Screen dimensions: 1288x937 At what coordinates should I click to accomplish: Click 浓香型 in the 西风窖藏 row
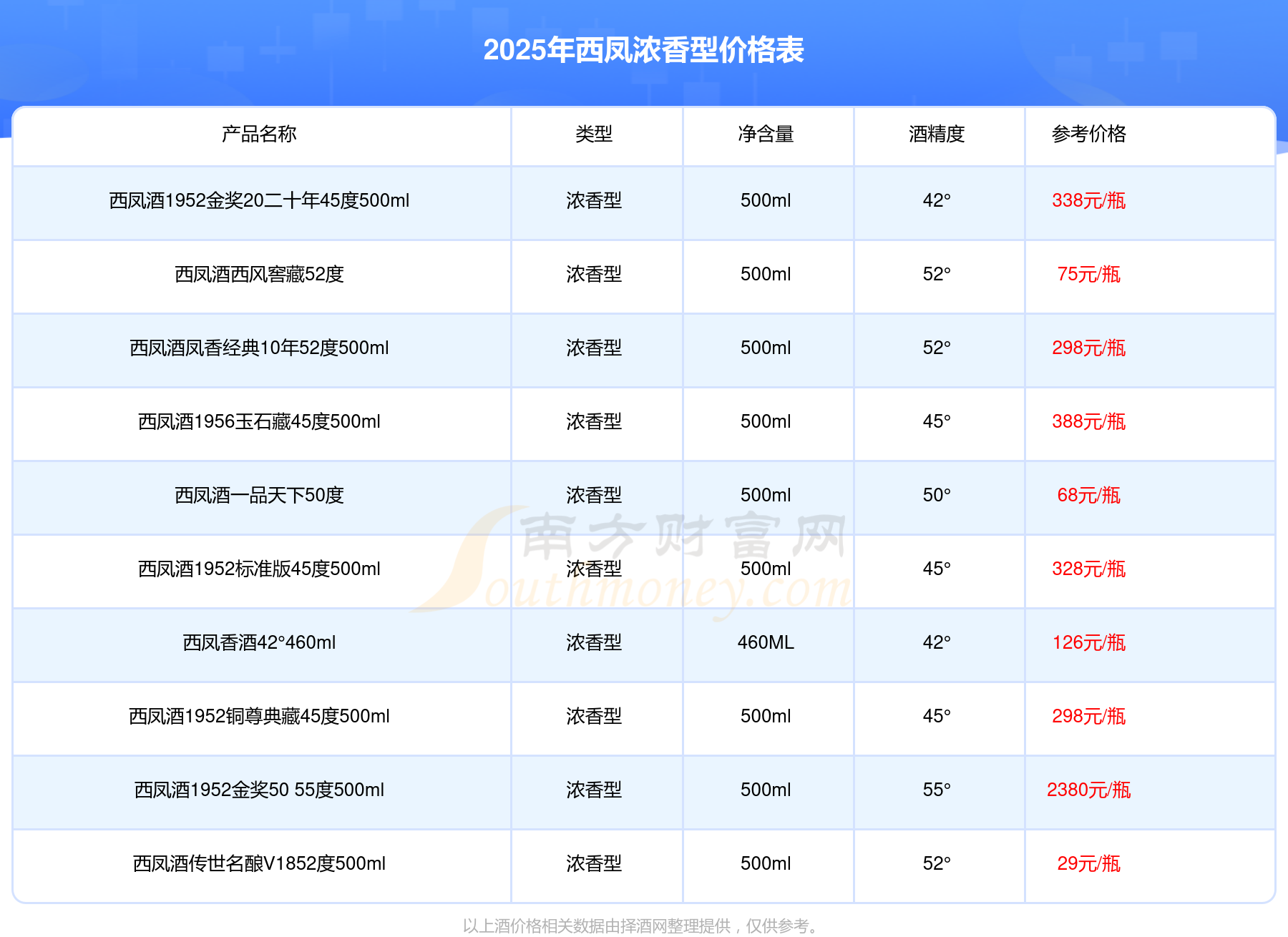(594, 274)
